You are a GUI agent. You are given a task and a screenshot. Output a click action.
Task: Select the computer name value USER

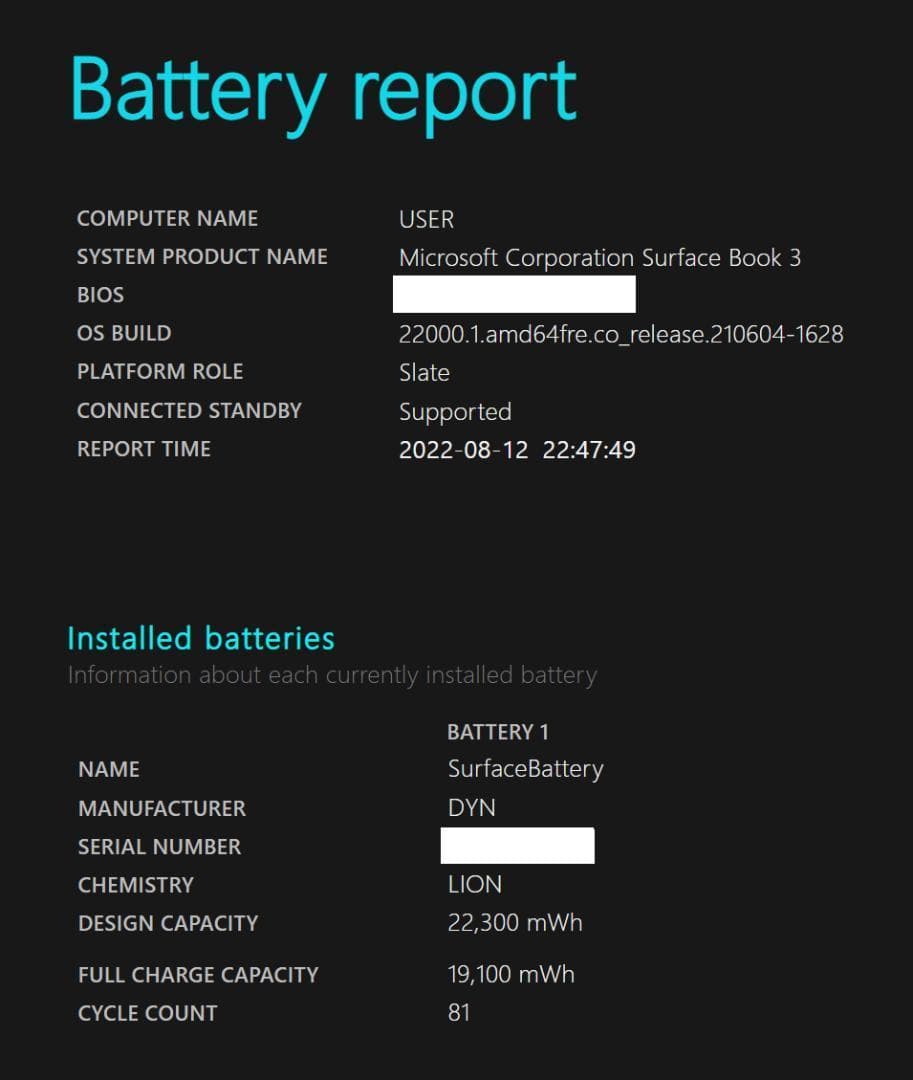click(x=426, y=219)
